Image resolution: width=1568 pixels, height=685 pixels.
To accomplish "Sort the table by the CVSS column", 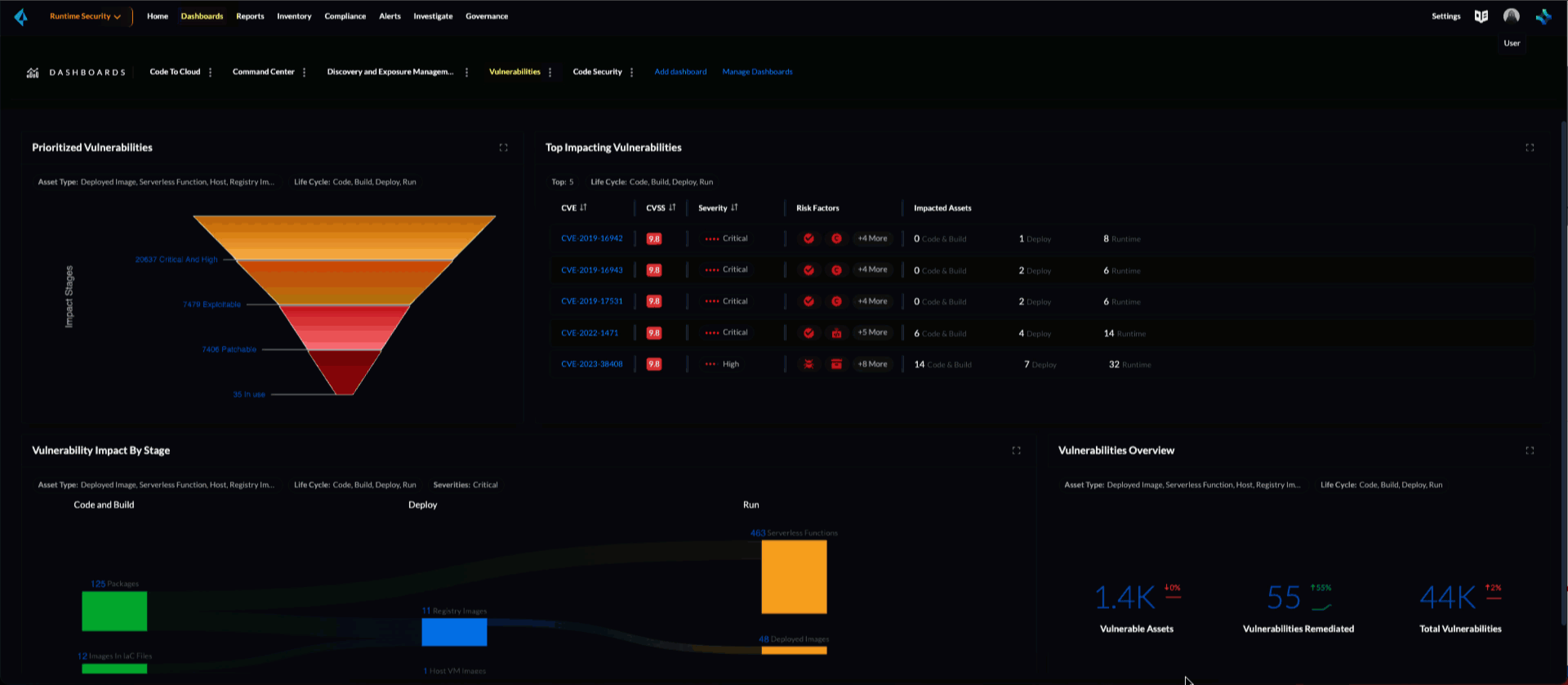I will tap(672, 208).
